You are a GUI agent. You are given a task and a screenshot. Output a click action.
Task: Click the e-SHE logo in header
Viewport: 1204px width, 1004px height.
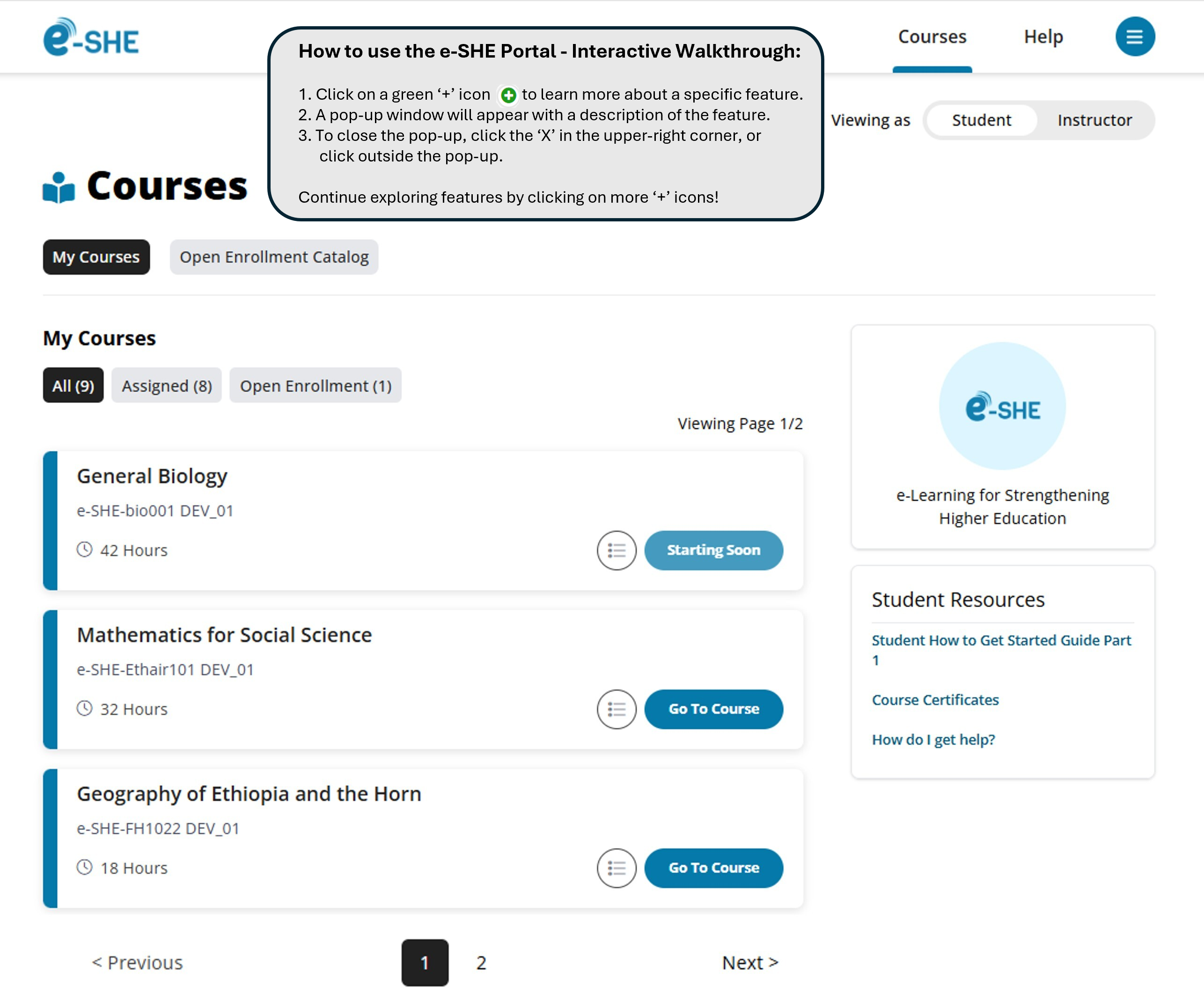(91, 38)
